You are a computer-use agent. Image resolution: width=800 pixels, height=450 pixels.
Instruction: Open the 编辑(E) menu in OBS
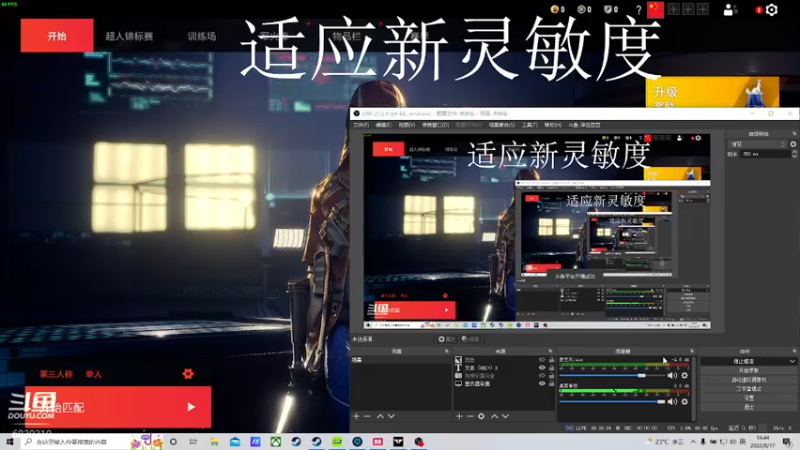(x=384, y=125)
